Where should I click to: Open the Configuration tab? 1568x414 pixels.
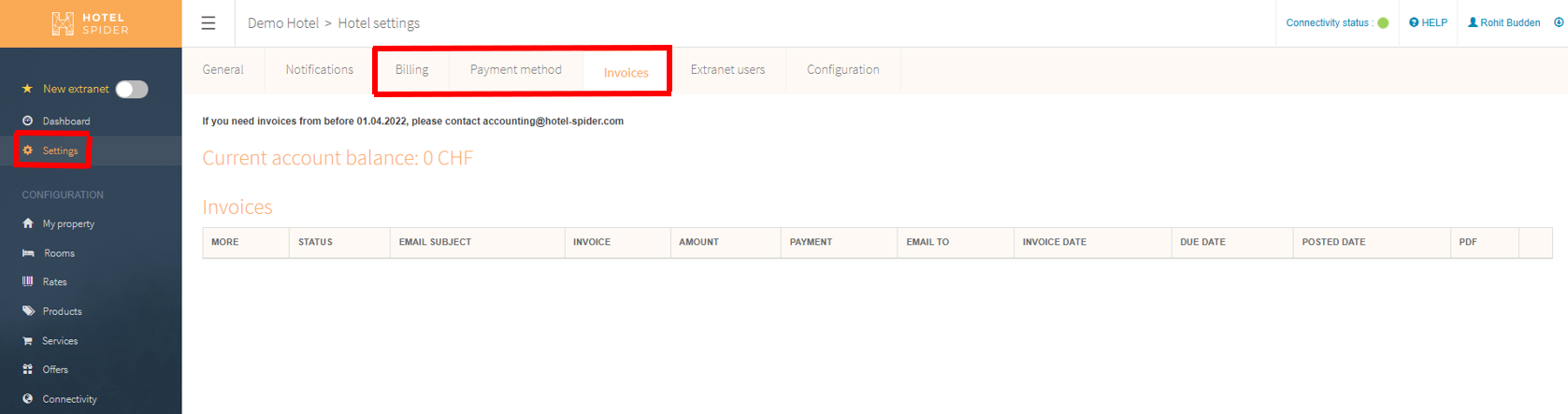pos(843,69)
